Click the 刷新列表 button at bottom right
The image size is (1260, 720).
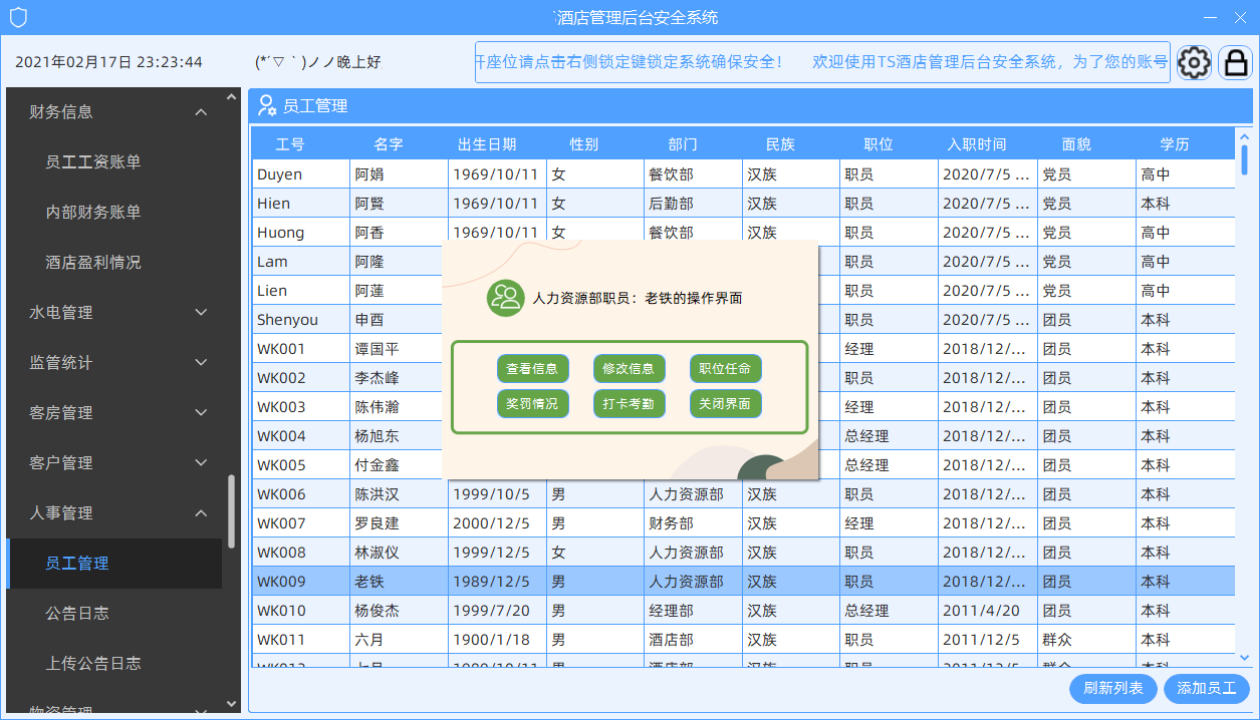(x=1113, y=689)
